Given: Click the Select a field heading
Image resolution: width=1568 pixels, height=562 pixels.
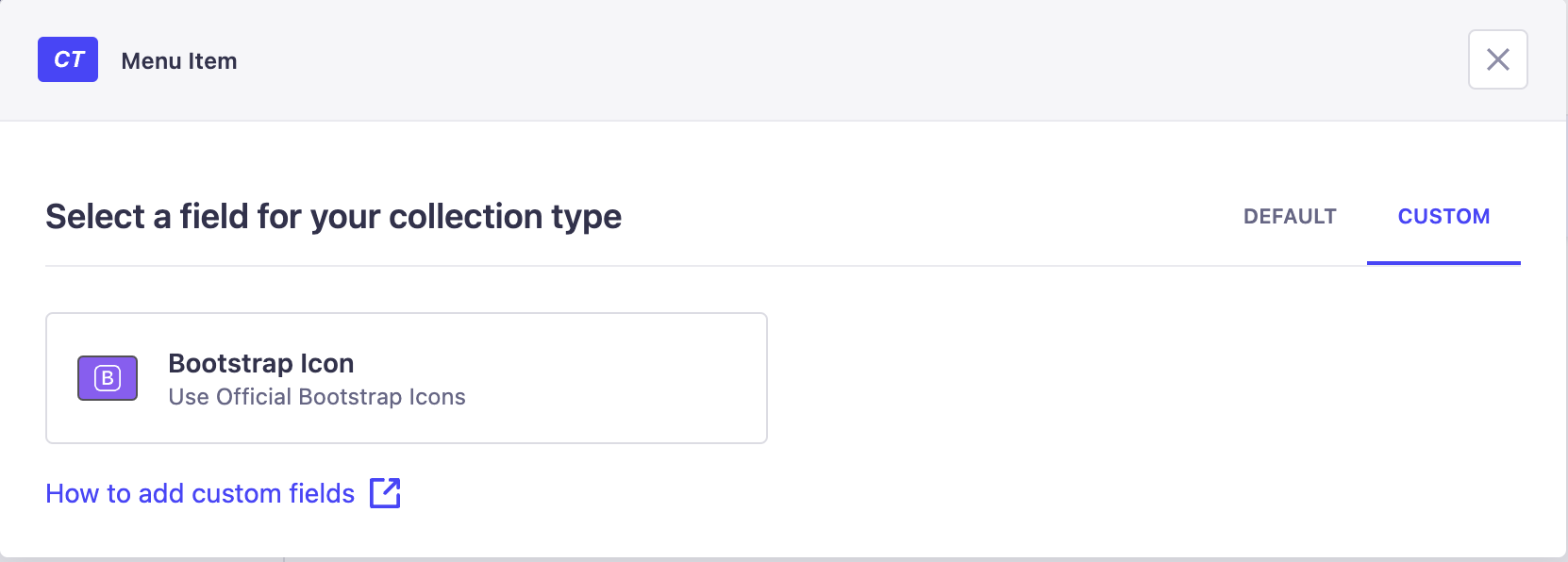Looking at the screenshot, I should pyautogui.click(x=333, y=217).
